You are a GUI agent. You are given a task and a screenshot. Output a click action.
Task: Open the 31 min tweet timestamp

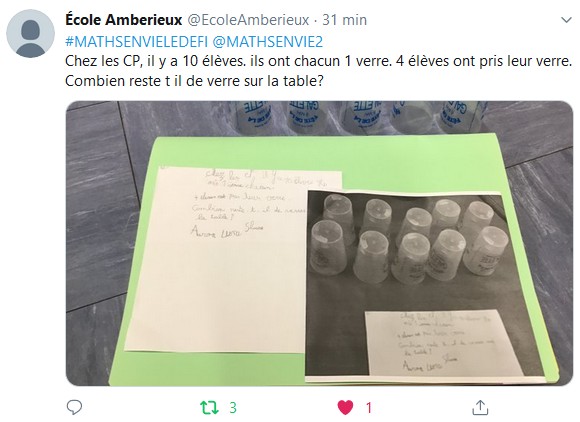(x=344, y=20)
